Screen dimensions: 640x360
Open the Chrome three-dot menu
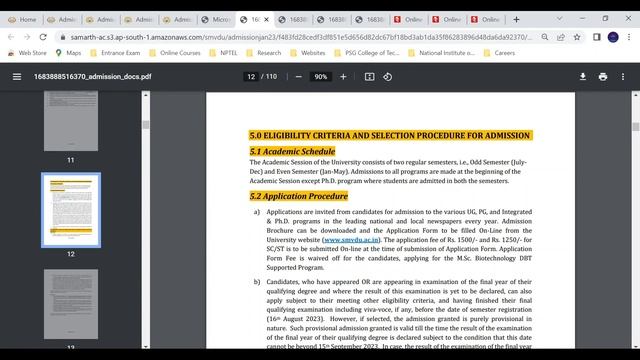click(629, 37)
